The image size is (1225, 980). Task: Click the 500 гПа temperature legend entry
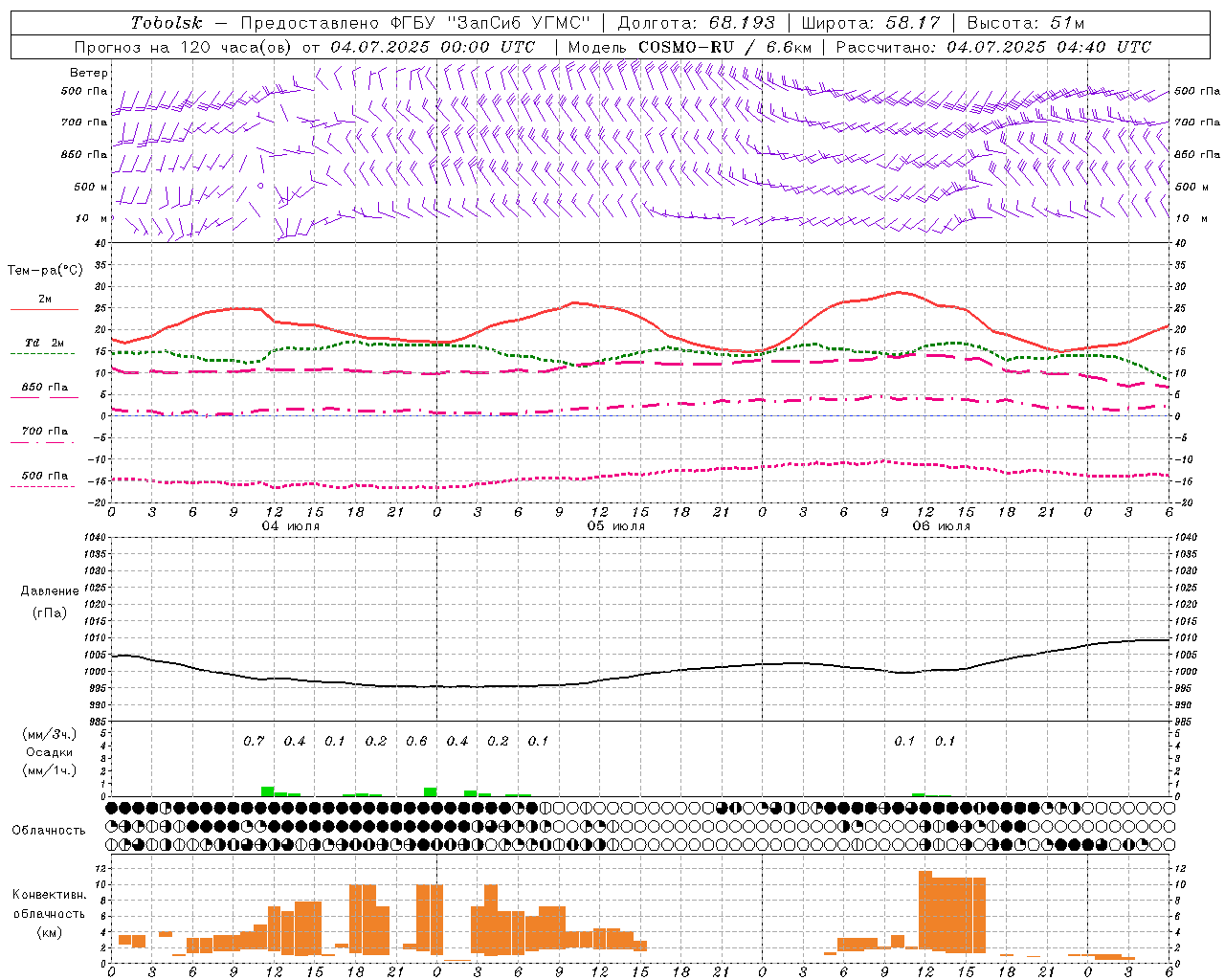pyautogui.click(x=45, y=476)
